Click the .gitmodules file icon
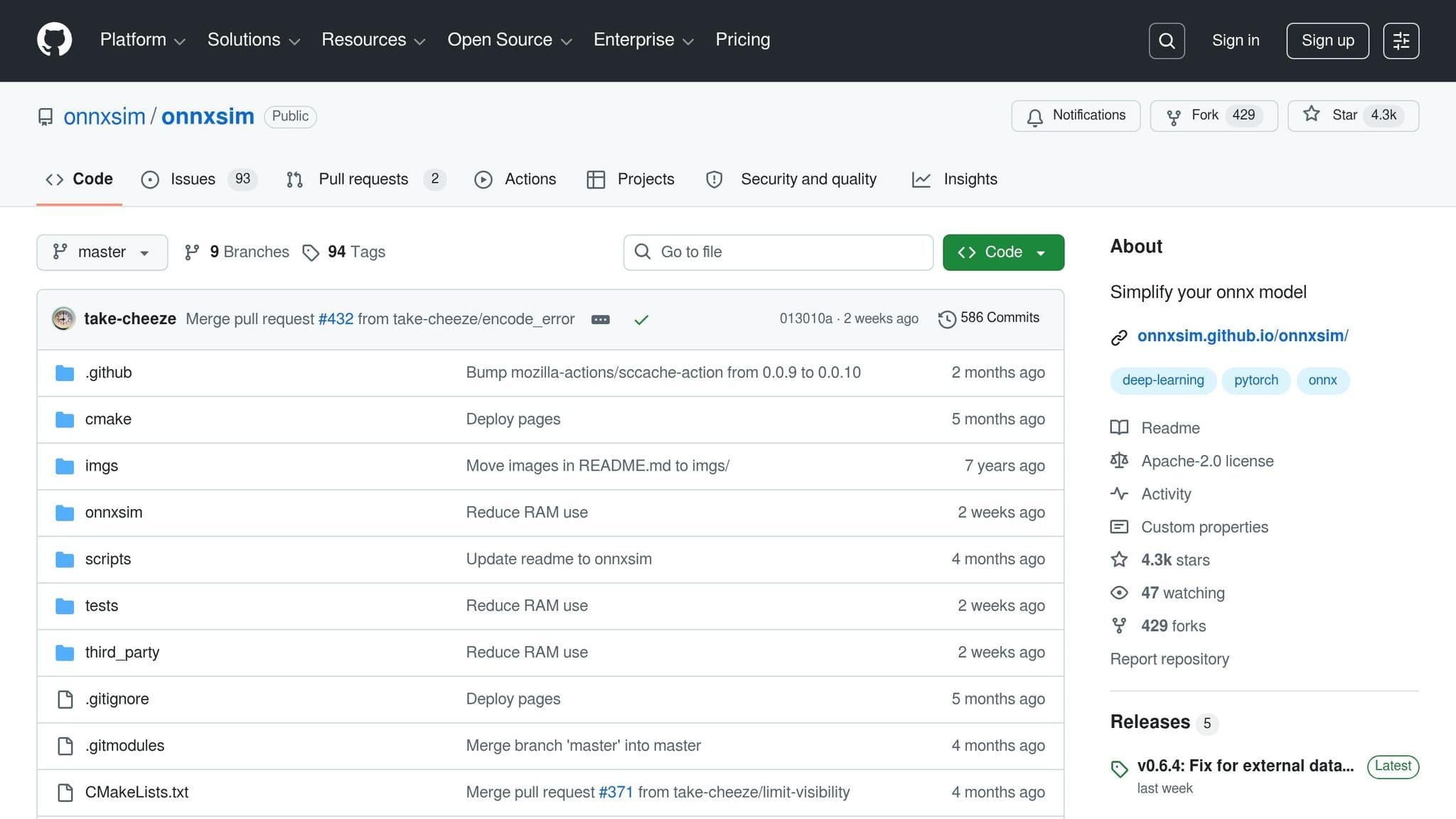The height and width of the screenshot is (819, 1456). pyautogui.click(x=65, y=746)
